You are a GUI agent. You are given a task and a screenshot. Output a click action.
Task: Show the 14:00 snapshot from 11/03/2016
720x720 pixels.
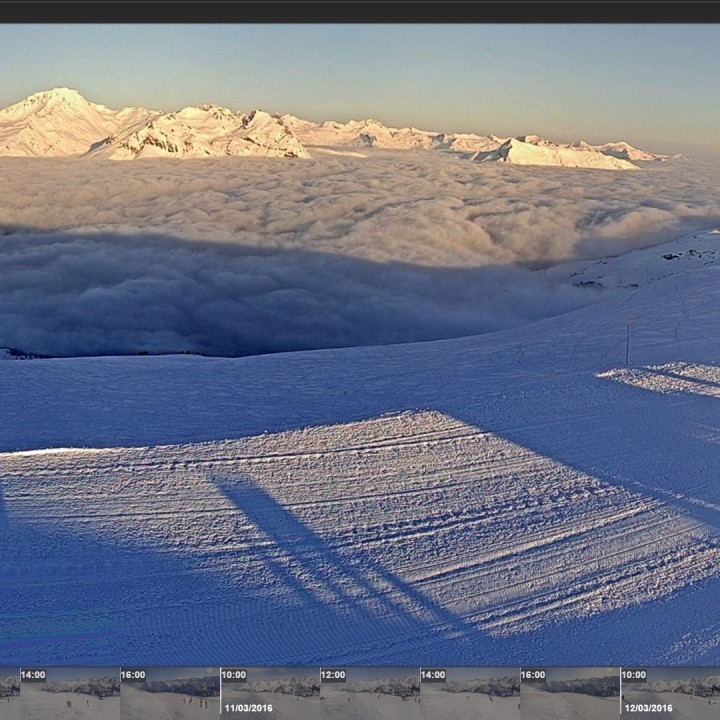(470, 693)
